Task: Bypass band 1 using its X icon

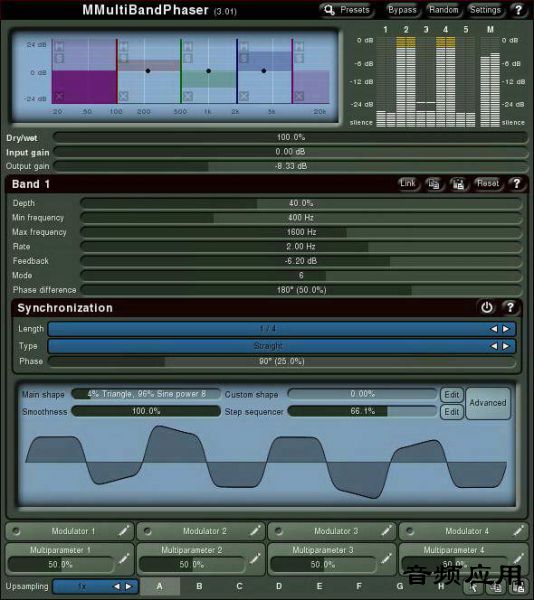Action: point(59,96)
